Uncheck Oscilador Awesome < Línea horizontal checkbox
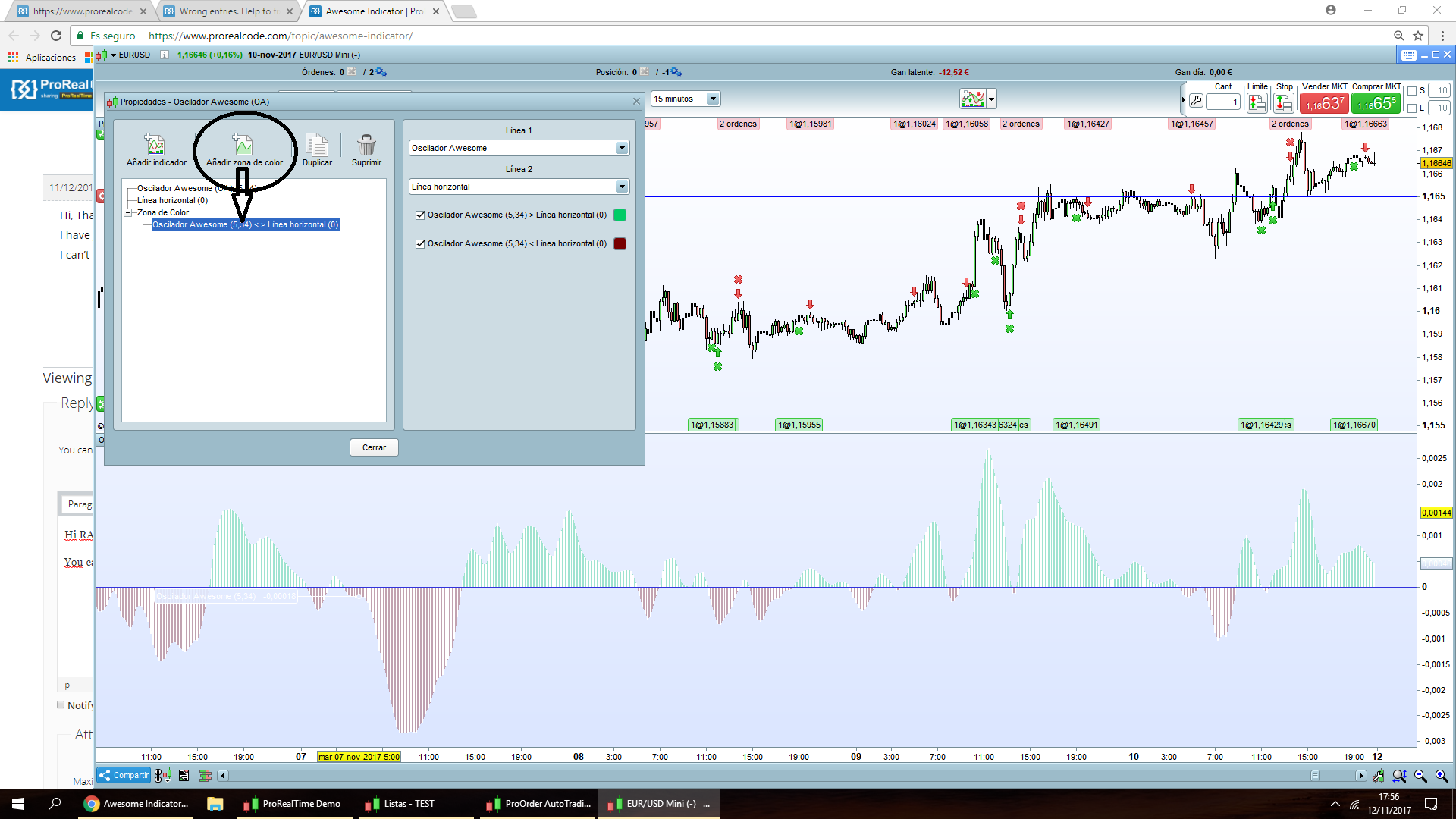1456x819 pixels. point(420,243)
